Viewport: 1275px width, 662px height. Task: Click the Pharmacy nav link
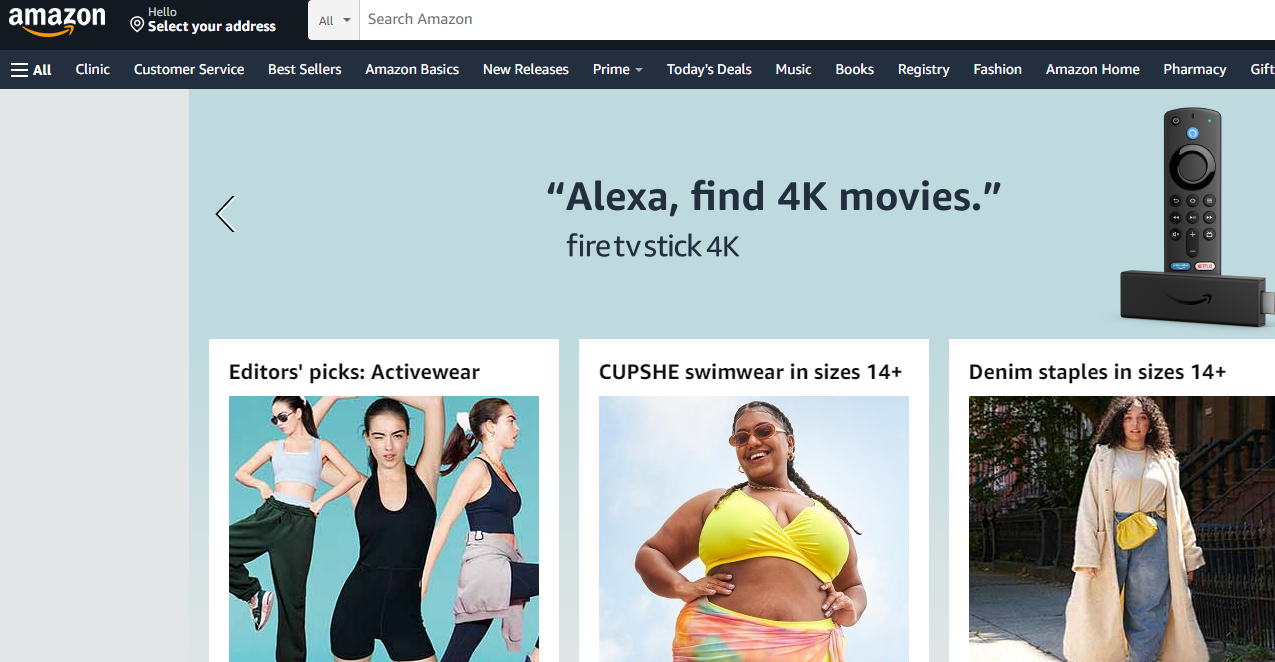[x=1195, y=69]
